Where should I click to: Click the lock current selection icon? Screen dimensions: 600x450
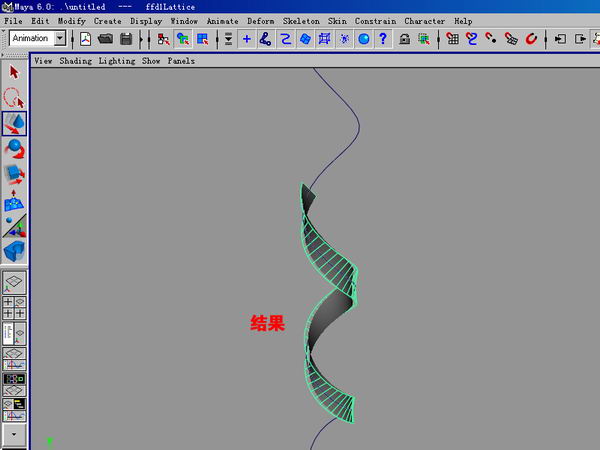[x=404, y=39]
